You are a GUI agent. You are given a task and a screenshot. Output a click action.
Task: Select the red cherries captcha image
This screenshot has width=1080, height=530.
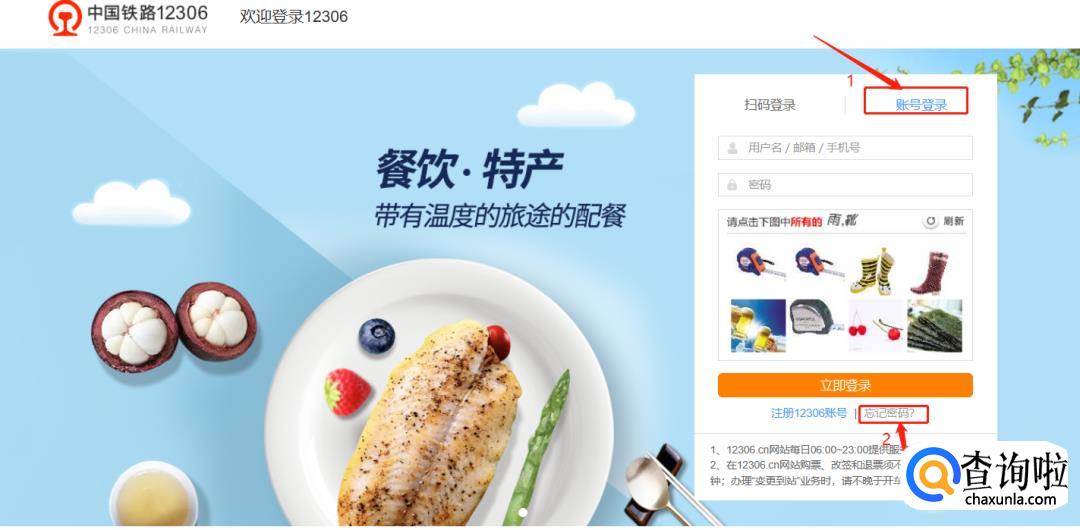875,325
